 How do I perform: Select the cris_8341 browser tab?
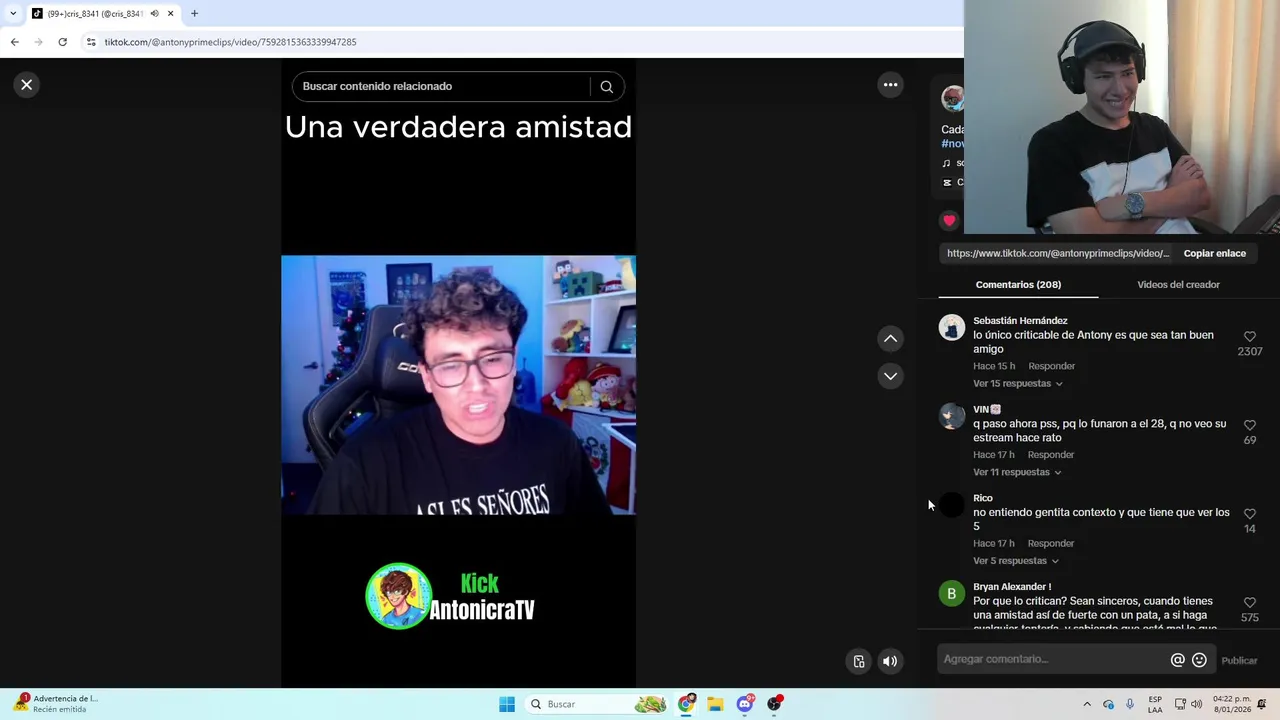102,14
